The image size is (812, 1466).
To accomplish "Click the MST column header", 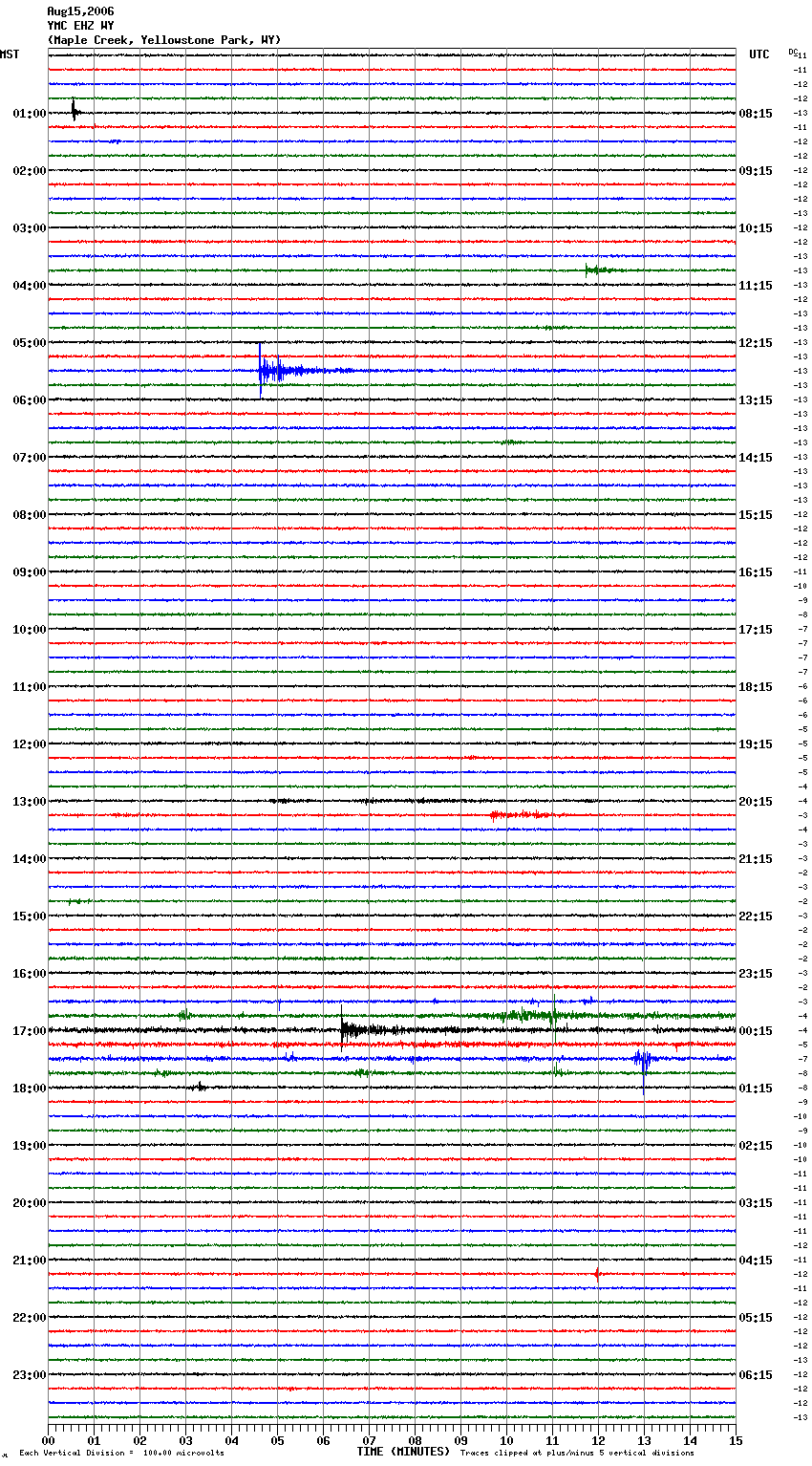I will coord(10,54).
